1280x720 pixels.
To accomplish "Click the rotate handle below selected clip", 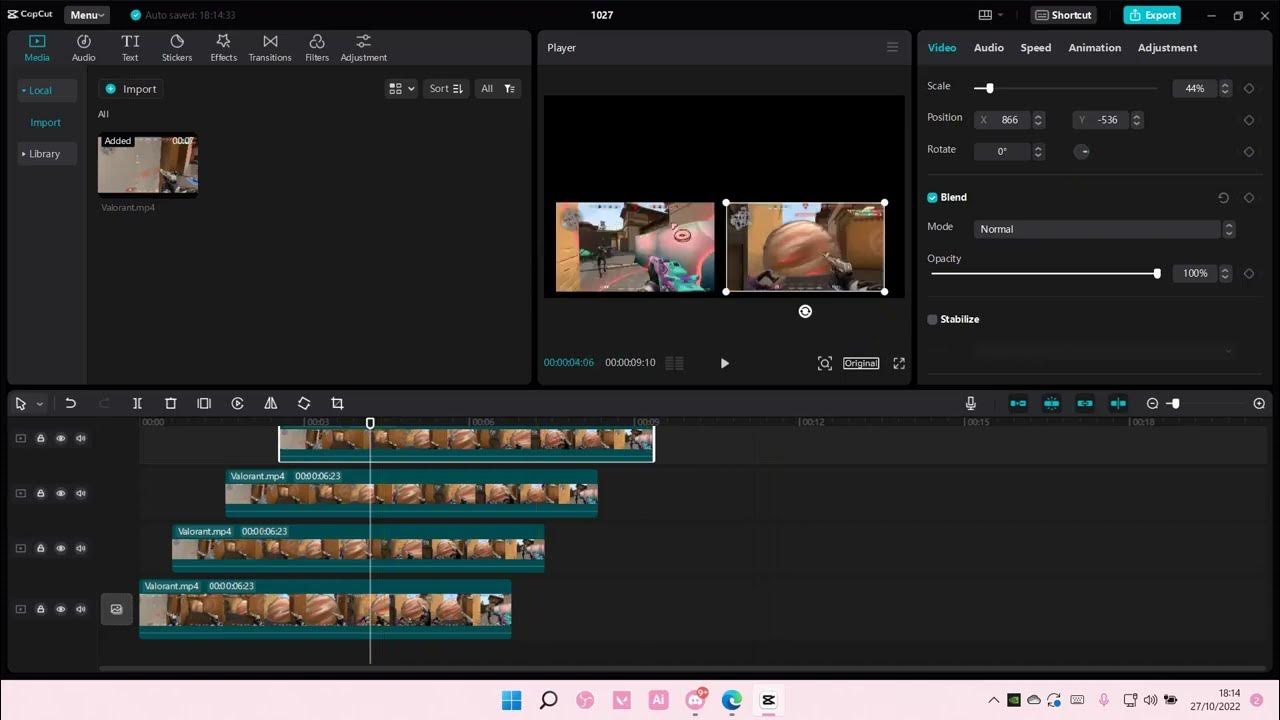I will click(805, 311).
